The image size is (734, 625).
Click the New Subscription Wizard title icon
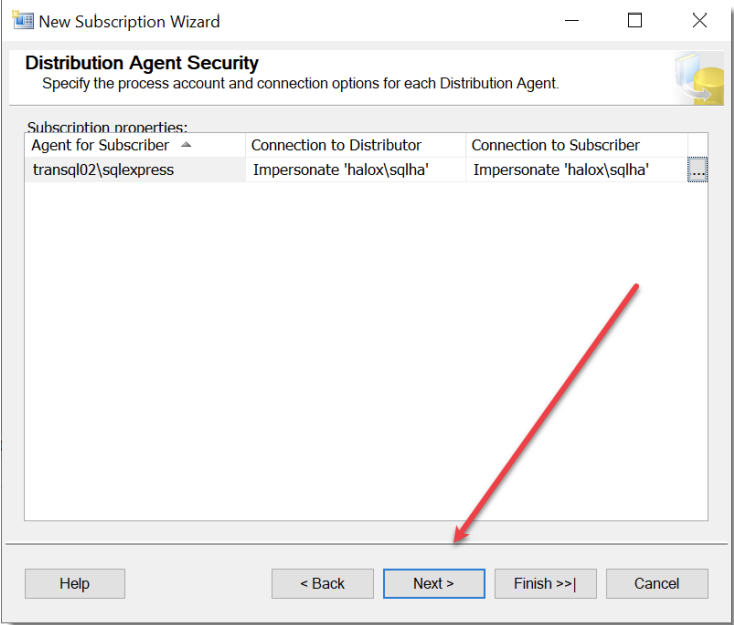click(x=22, y=21)
